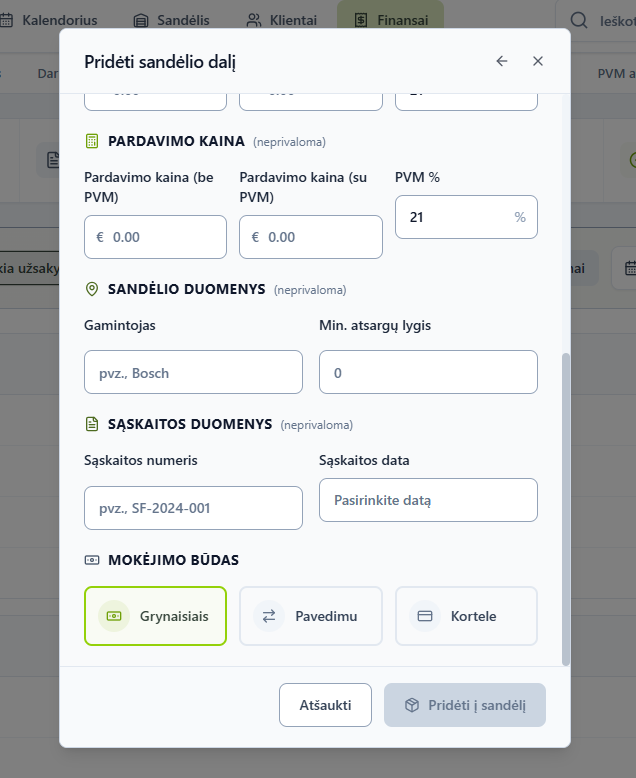The height and width of the screenshot is (778, 636).
Task: Open the Finansai tab
Action: point(390,20)
